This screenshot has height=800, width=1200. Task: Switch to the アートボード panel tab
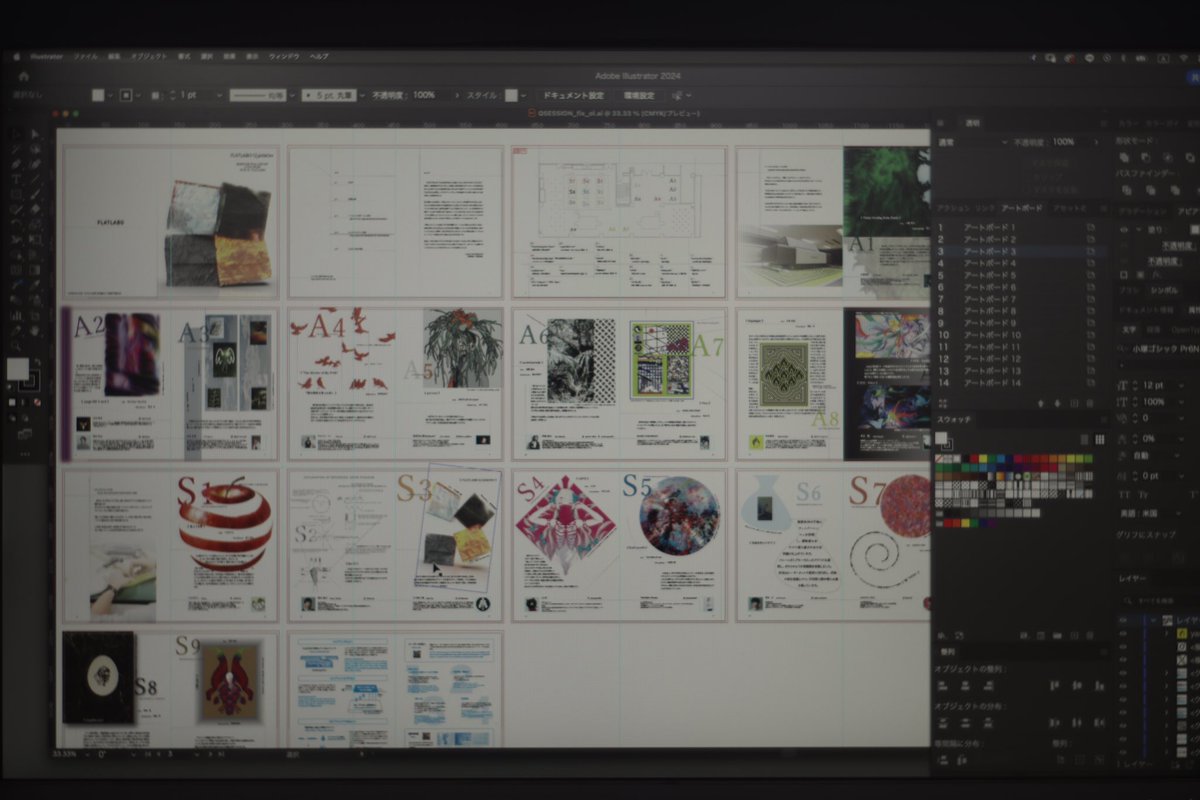tap(1022, 208)
